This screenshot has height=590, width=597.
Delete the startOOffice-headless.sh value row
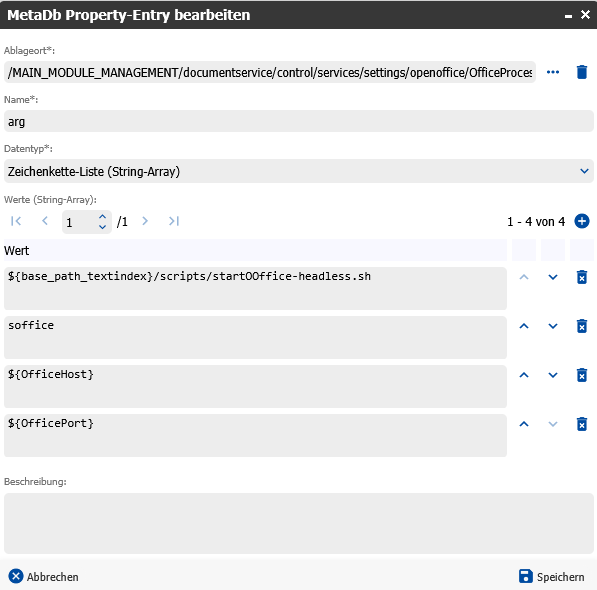point(581,277)
